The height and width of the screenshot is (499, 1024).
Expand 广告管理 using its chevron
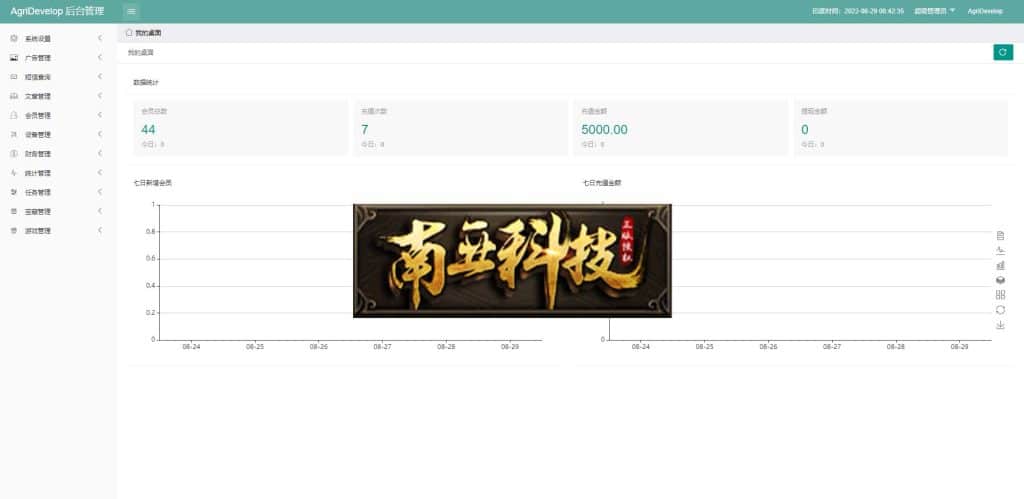click(x=100, y=57)
